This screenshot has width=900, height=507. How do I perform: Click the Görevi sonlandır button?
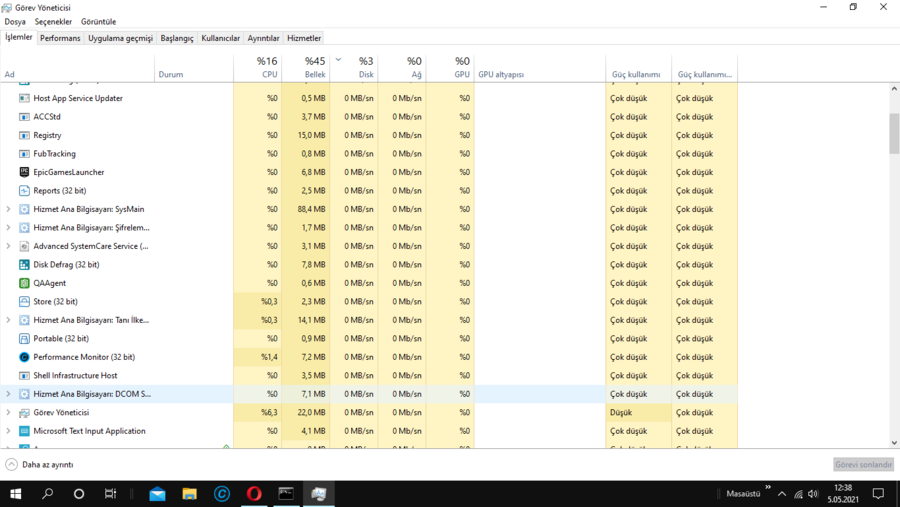click(863, 465)
